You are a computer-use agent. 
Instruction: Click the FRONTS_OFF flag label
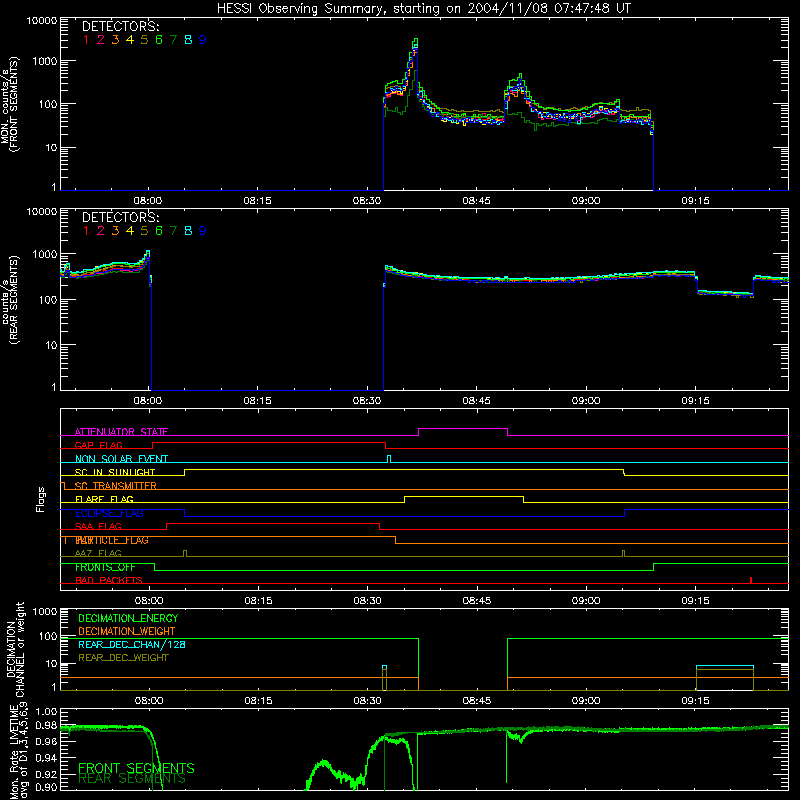[x=105, y=567]
